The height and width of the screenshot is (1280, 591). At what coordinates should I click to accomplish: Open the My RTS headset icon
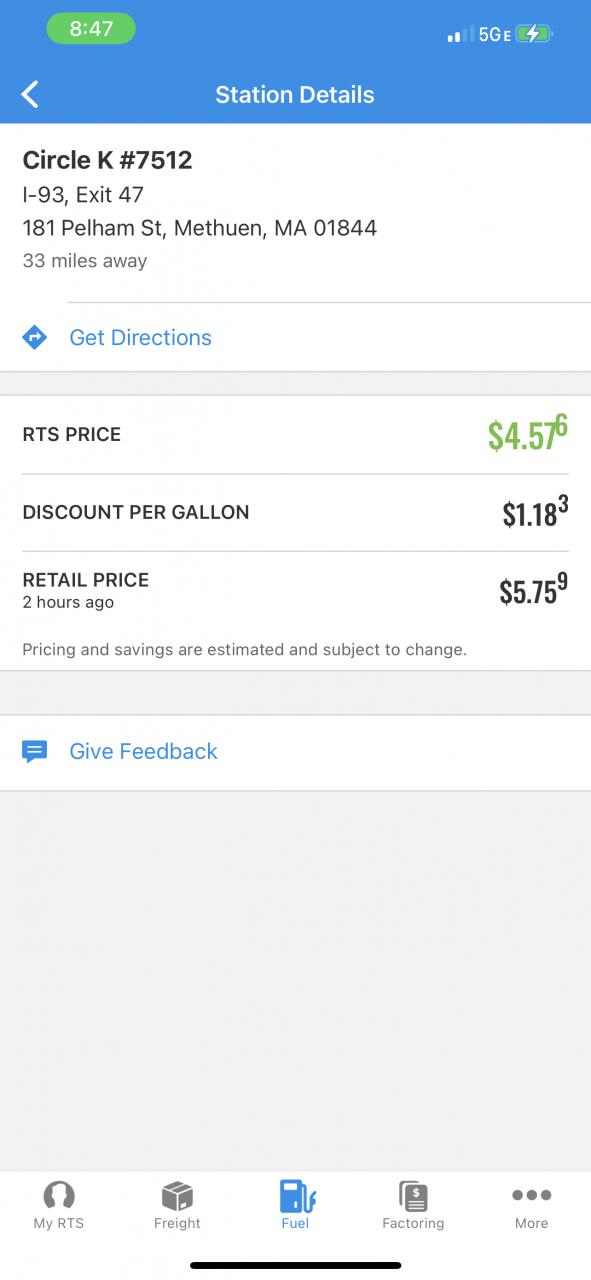coord(59,1195)
